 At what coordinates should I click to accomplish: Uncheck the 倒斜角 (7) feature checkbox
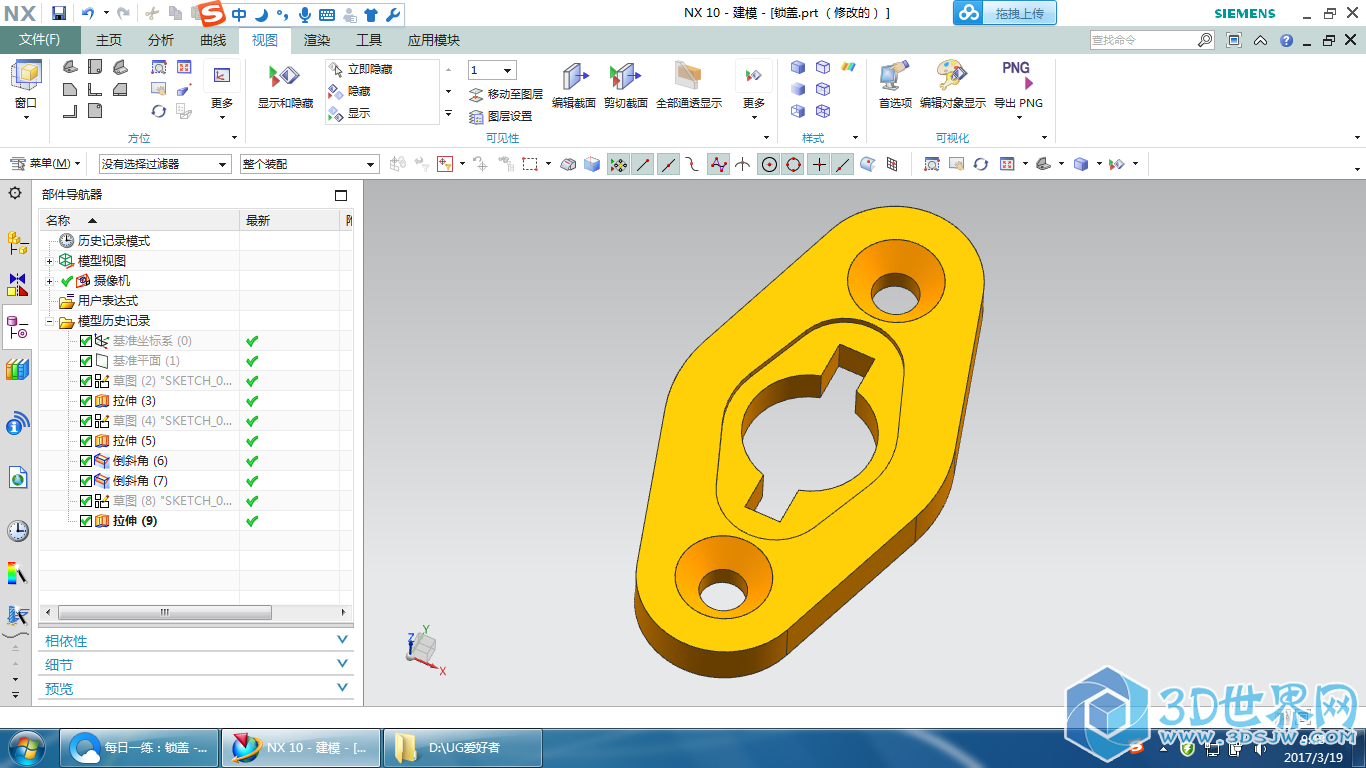point(85,481)
